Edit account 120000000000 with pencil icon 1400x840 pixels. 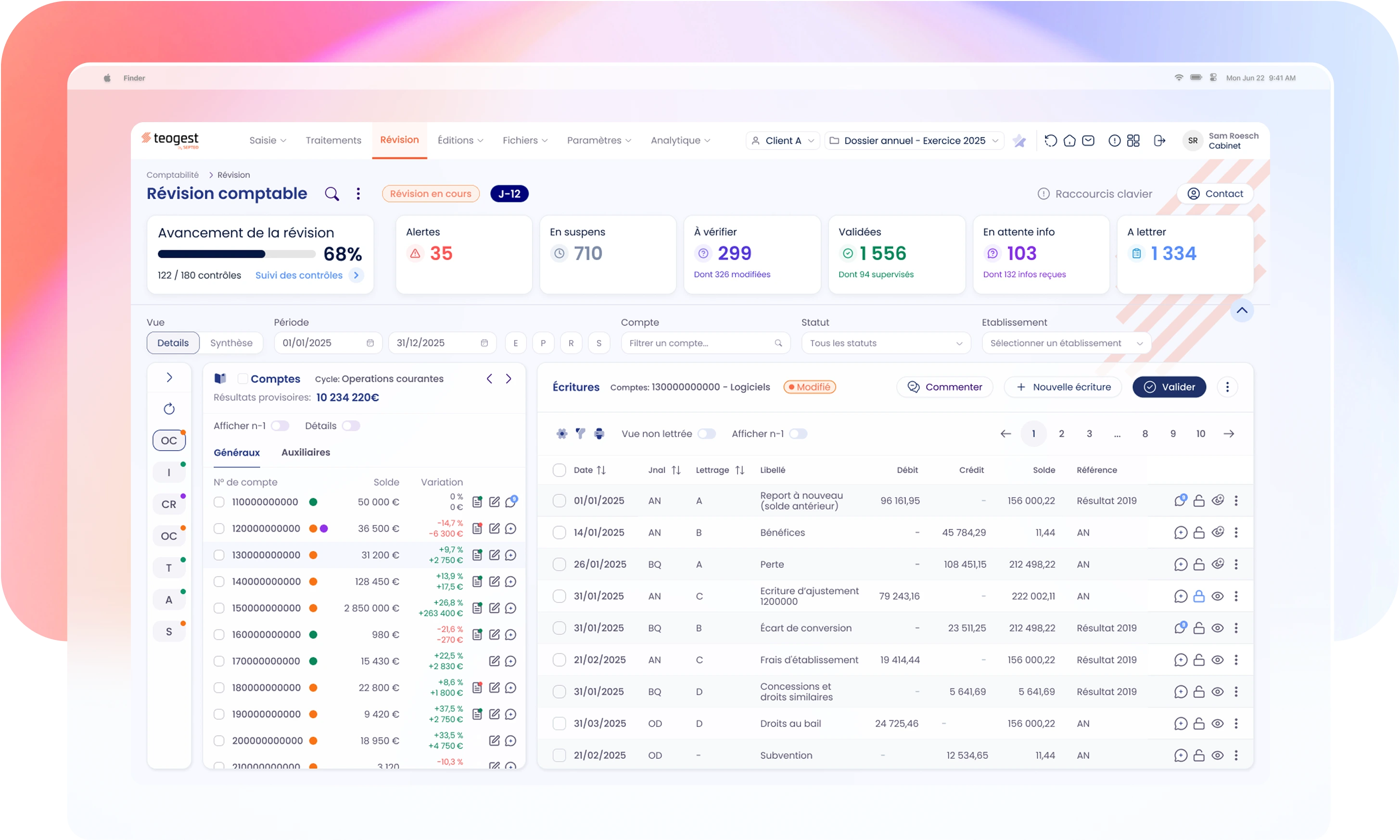coord(494,528)
